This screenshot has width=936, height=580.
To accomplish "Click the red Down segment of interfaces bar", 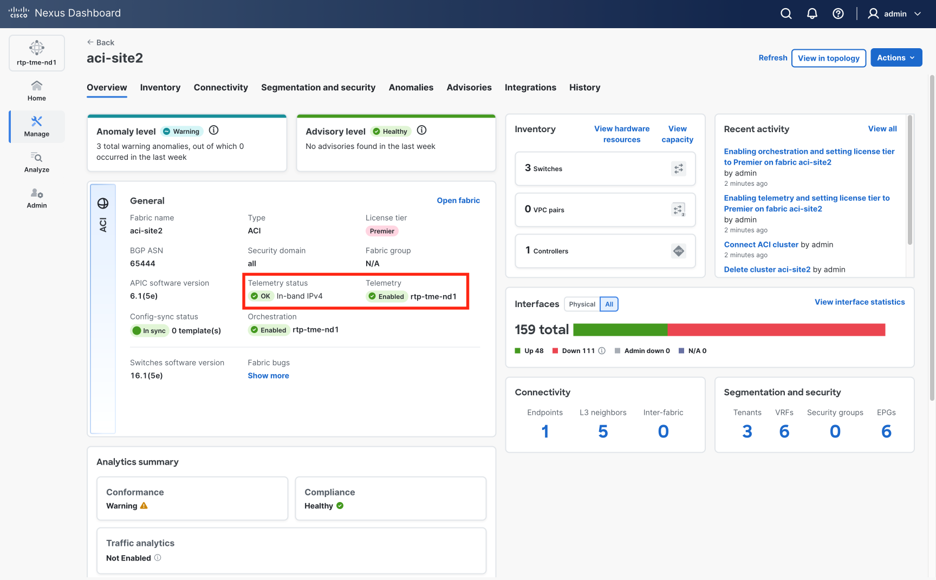I will (776, 330).
